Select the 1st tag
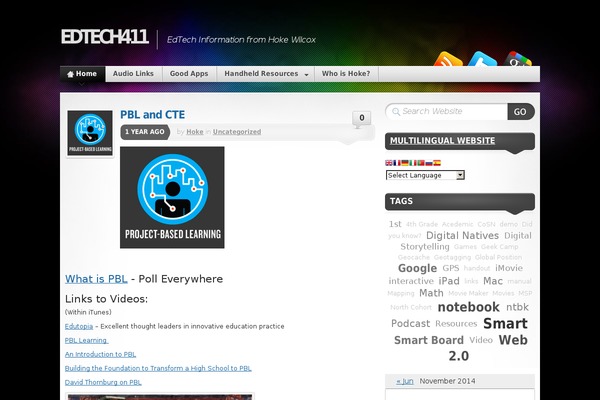 click(x=395, y=224)
